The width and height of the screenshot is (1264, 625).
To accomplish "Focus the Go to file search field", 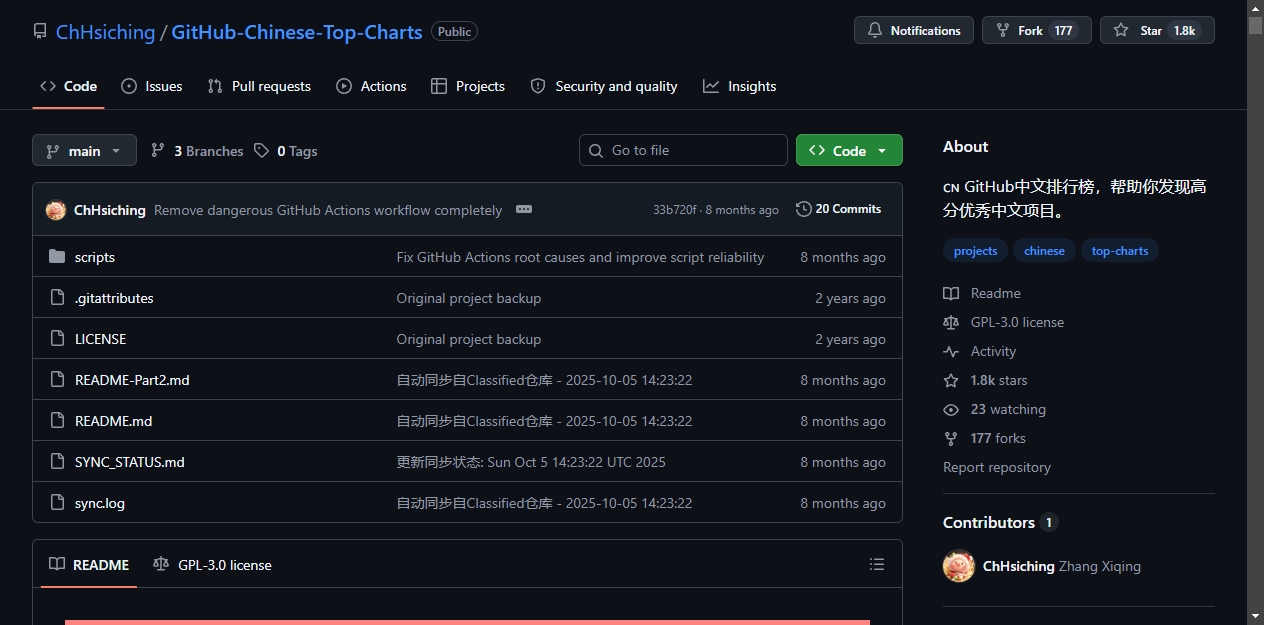I will 683,150.
